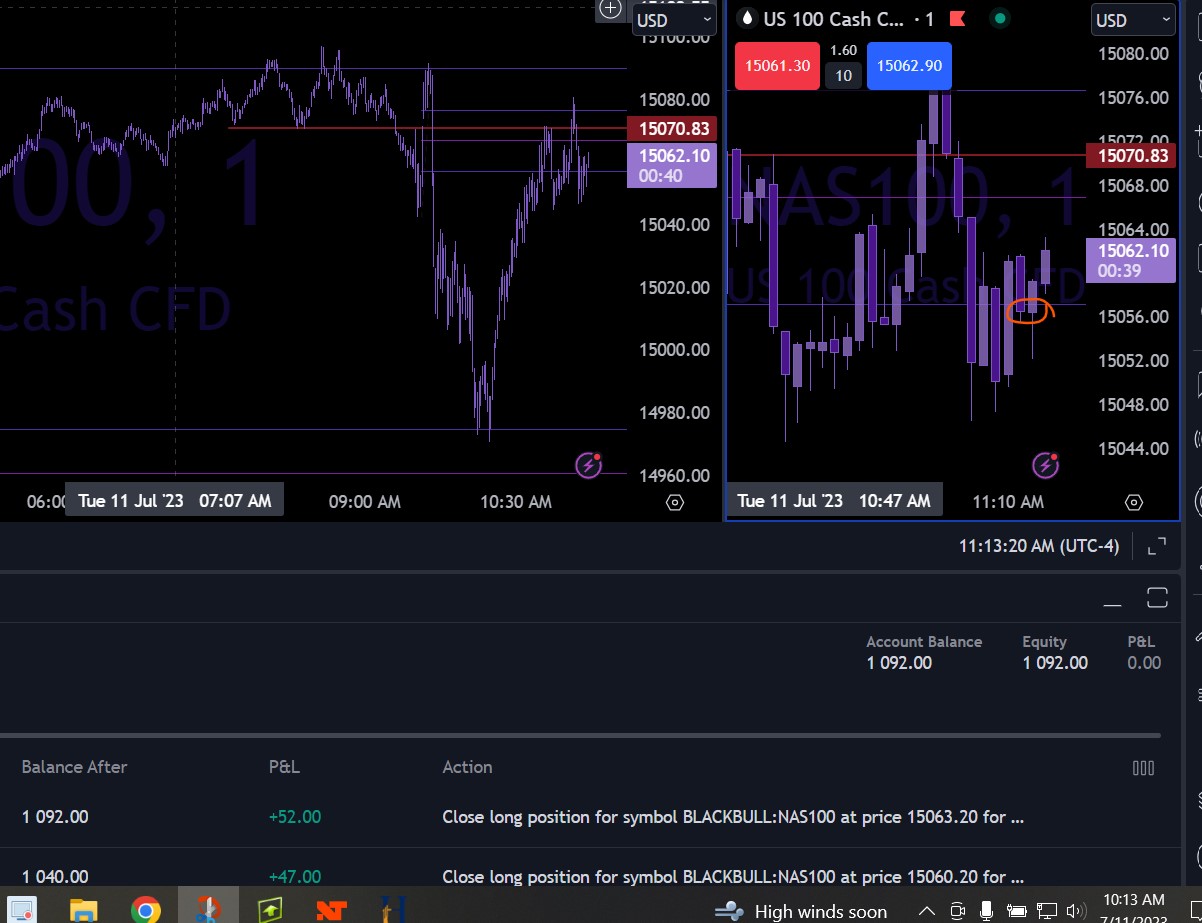Click the 11:13:20 AM (UTC-4) timezone selector
This screenshot has height=923, width=1202.
pos(1040,546)
